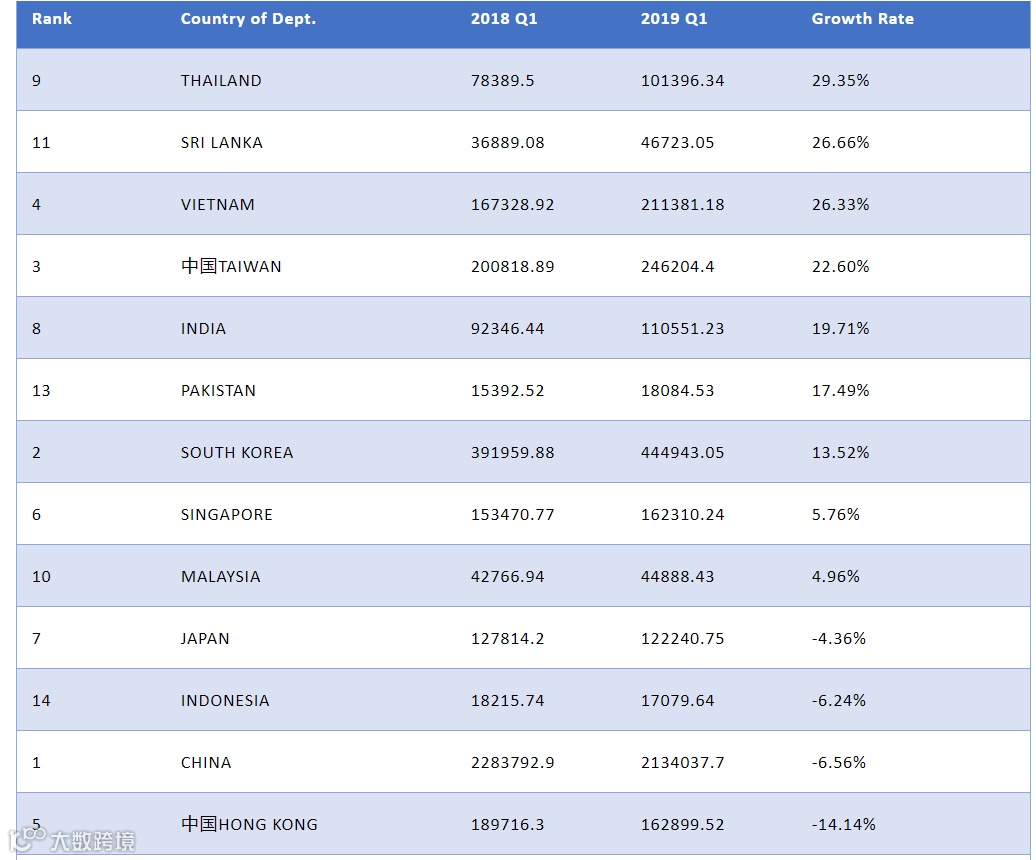Click SOUTH KOREA 2019 Q1 value 444943.05
The image size is (1036, 860).
(683, 452)
